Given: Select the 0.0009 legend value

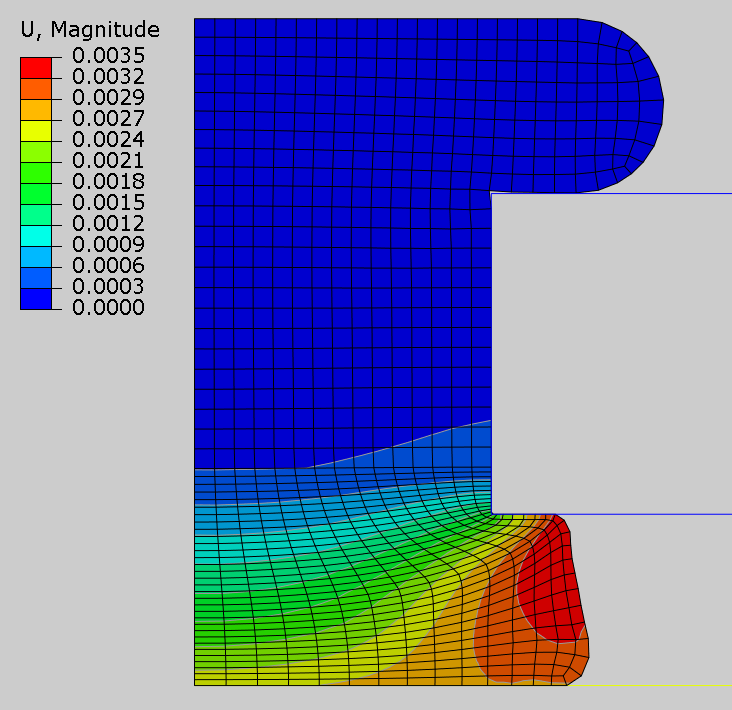Looking at the screenshot, I should click(108, 244).
